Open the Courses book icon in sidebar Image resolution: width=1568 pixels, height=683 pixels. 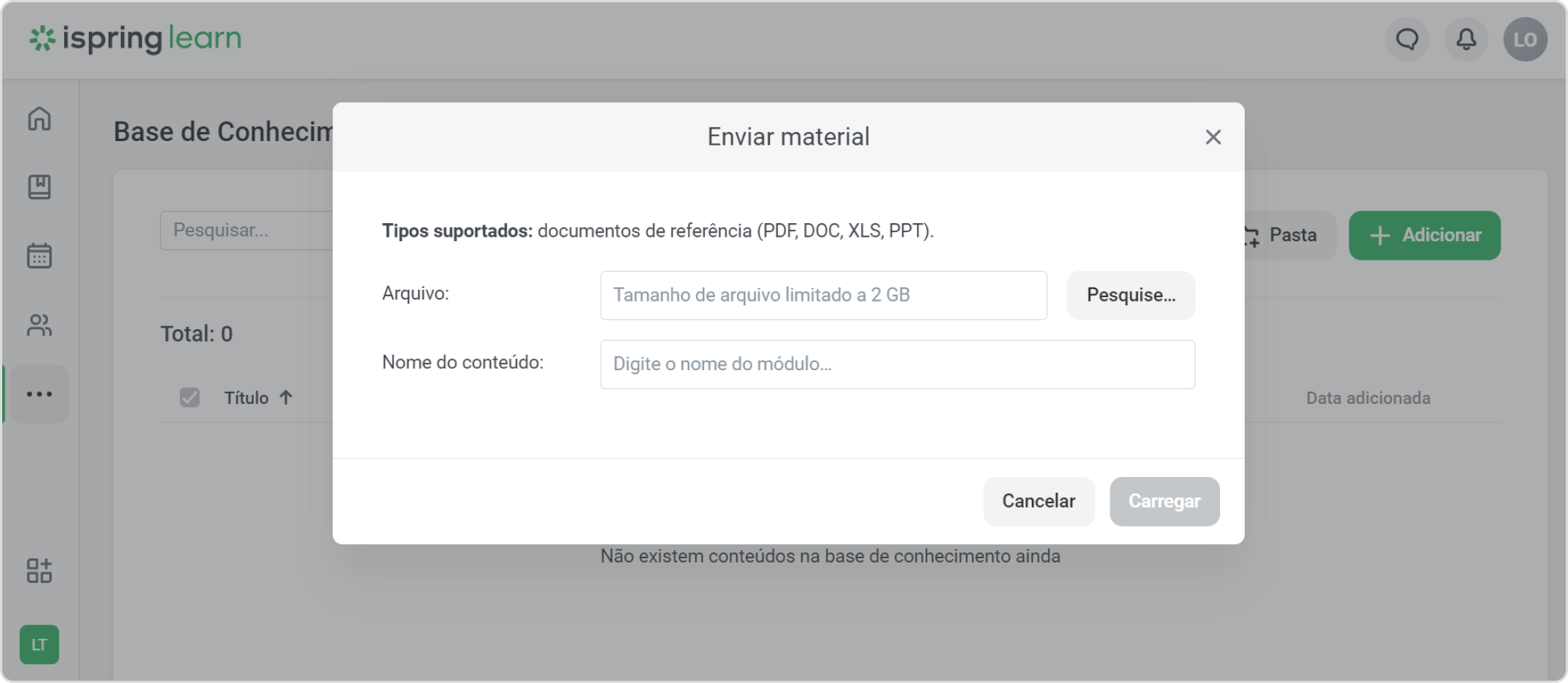click(x=40, y=187)
